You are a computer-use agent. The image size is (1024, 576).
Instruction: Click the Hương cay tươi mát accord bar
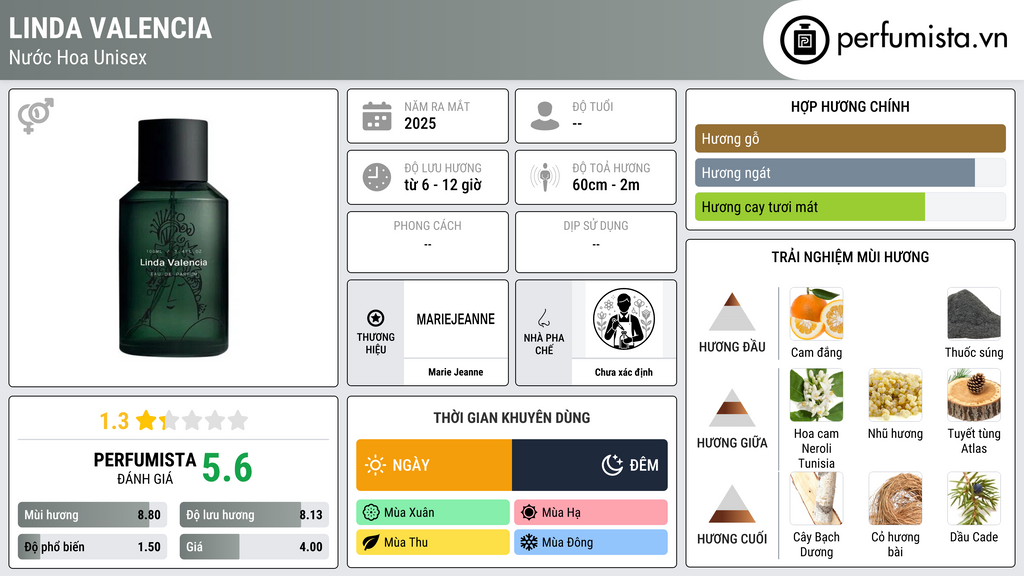point(850,207)
